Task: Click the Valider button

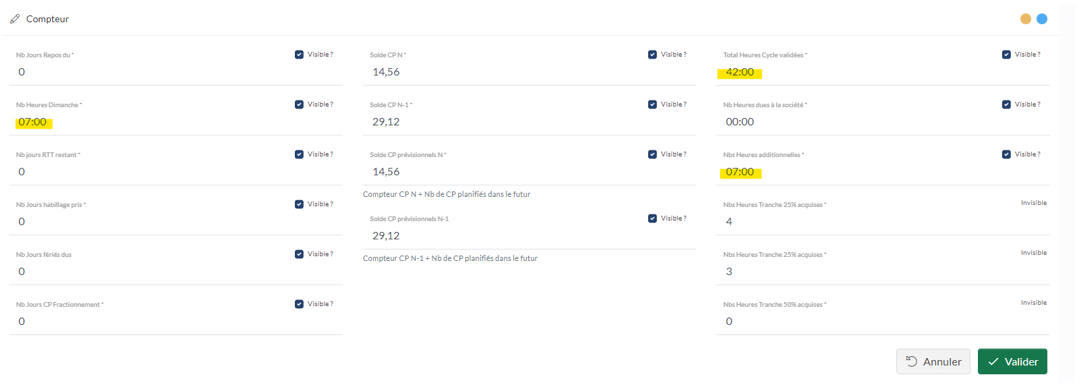Action: (x=1012, y=362)
